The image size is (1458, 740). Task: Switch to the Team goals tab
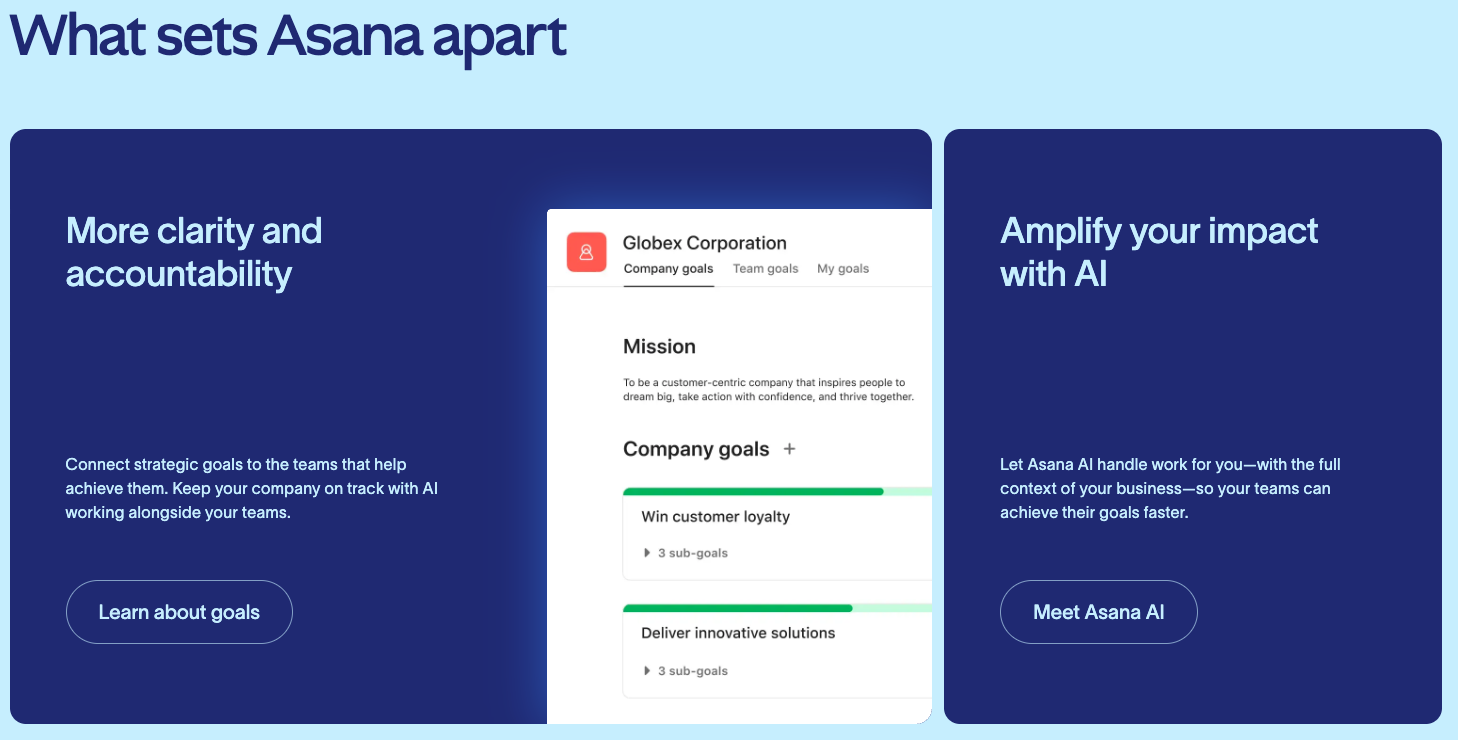[x=765, y=268]
